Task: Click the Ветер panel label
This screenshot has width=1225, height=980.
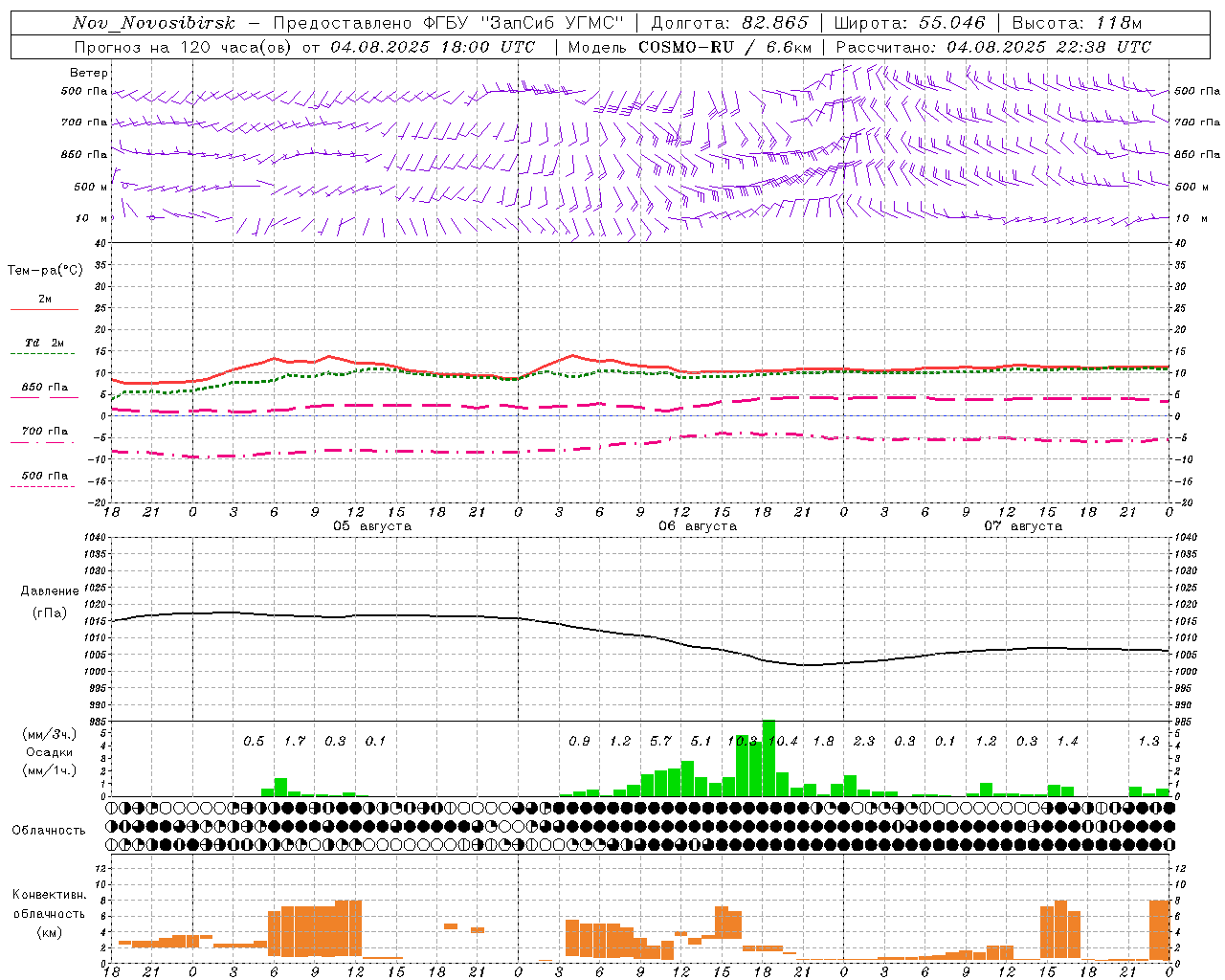Action: [89, 73]
